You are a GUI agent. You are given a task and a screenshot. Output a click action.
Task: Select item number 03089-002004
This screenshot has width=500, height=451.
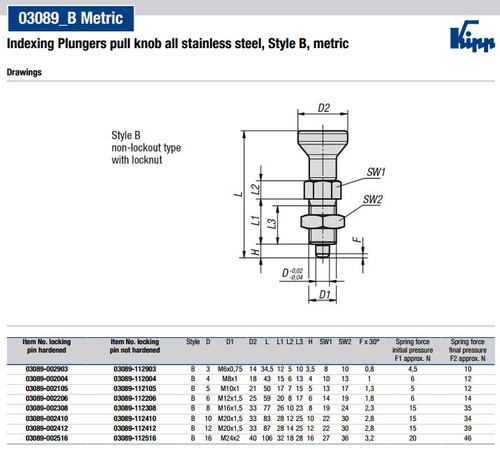pos(47,379)
